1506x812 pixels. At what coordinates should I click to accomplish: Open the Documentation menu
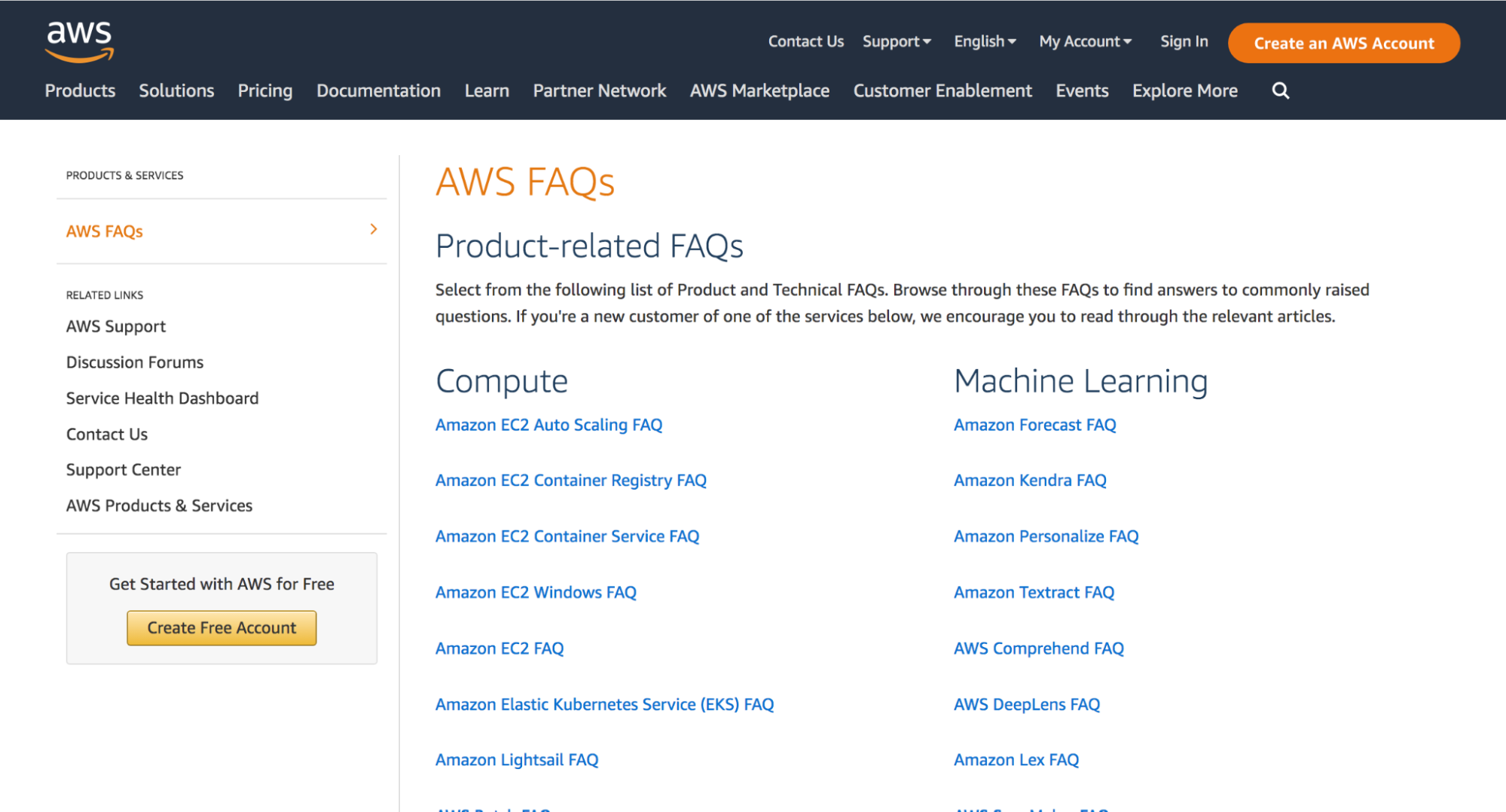pos(378,90)
